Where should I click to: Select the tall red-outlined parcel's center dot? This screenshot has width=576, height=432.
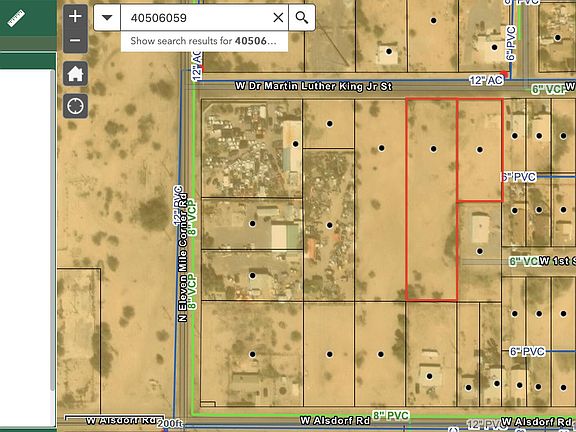point(433,149)
